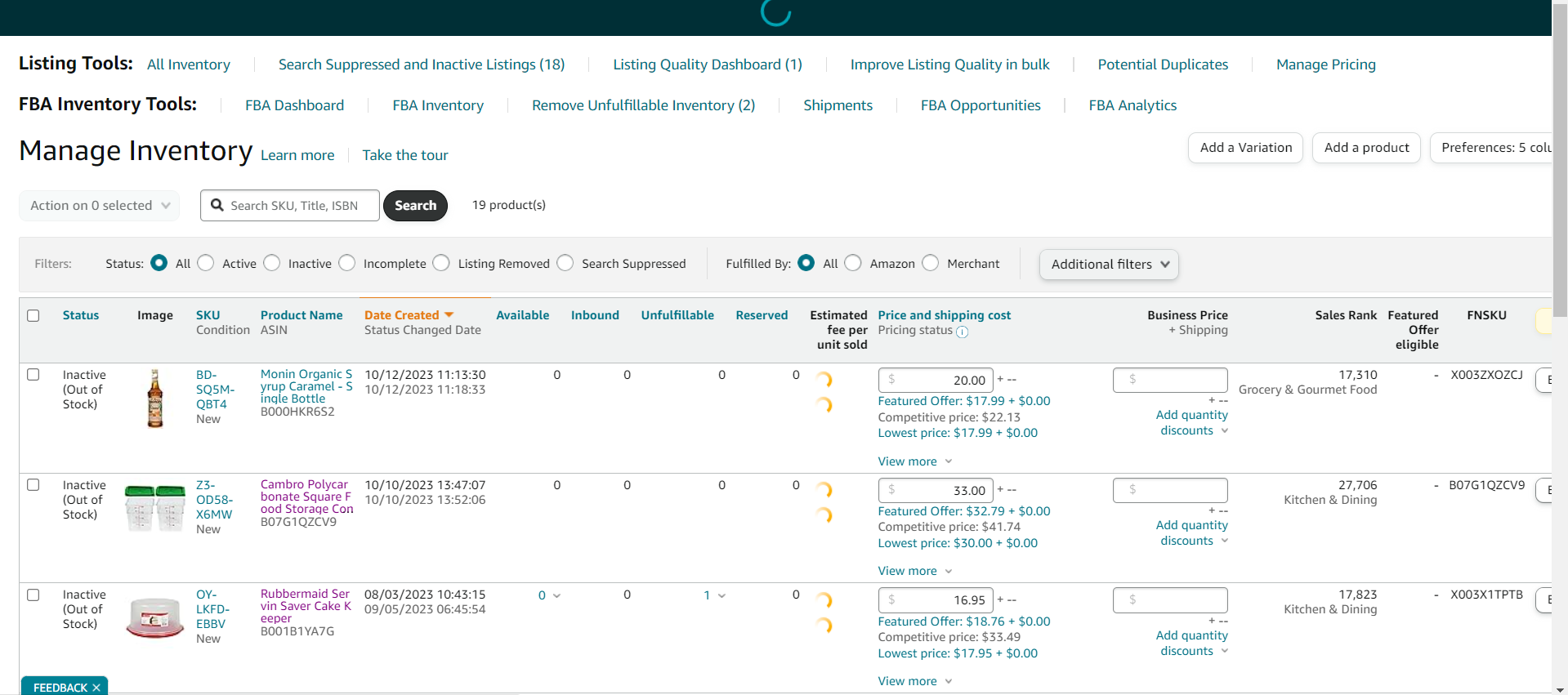This screenshot has width=1568, height=695.
Task: Open Action on 0 selected dropdown
Action: tap(99, 206)
